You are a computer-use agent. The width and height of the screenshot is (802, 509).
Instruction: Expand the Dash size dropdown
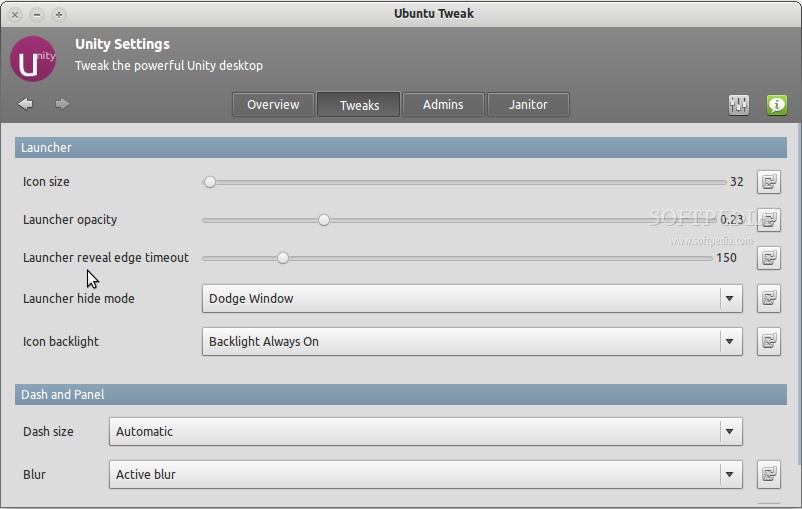click(x=426, y=431)
